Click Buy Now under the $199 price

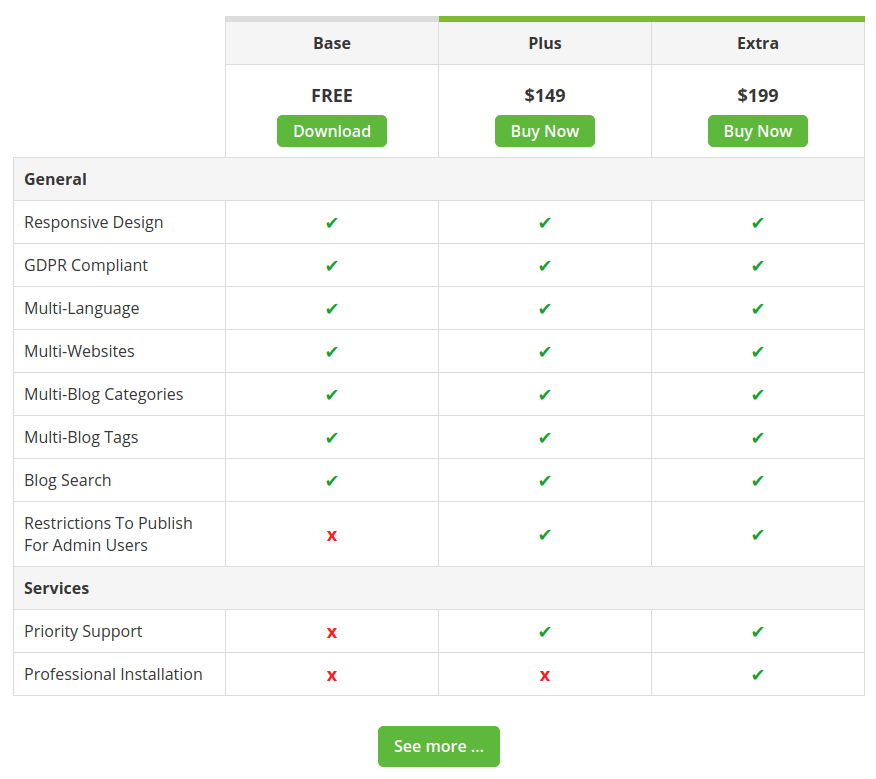[x=758, y=131]
